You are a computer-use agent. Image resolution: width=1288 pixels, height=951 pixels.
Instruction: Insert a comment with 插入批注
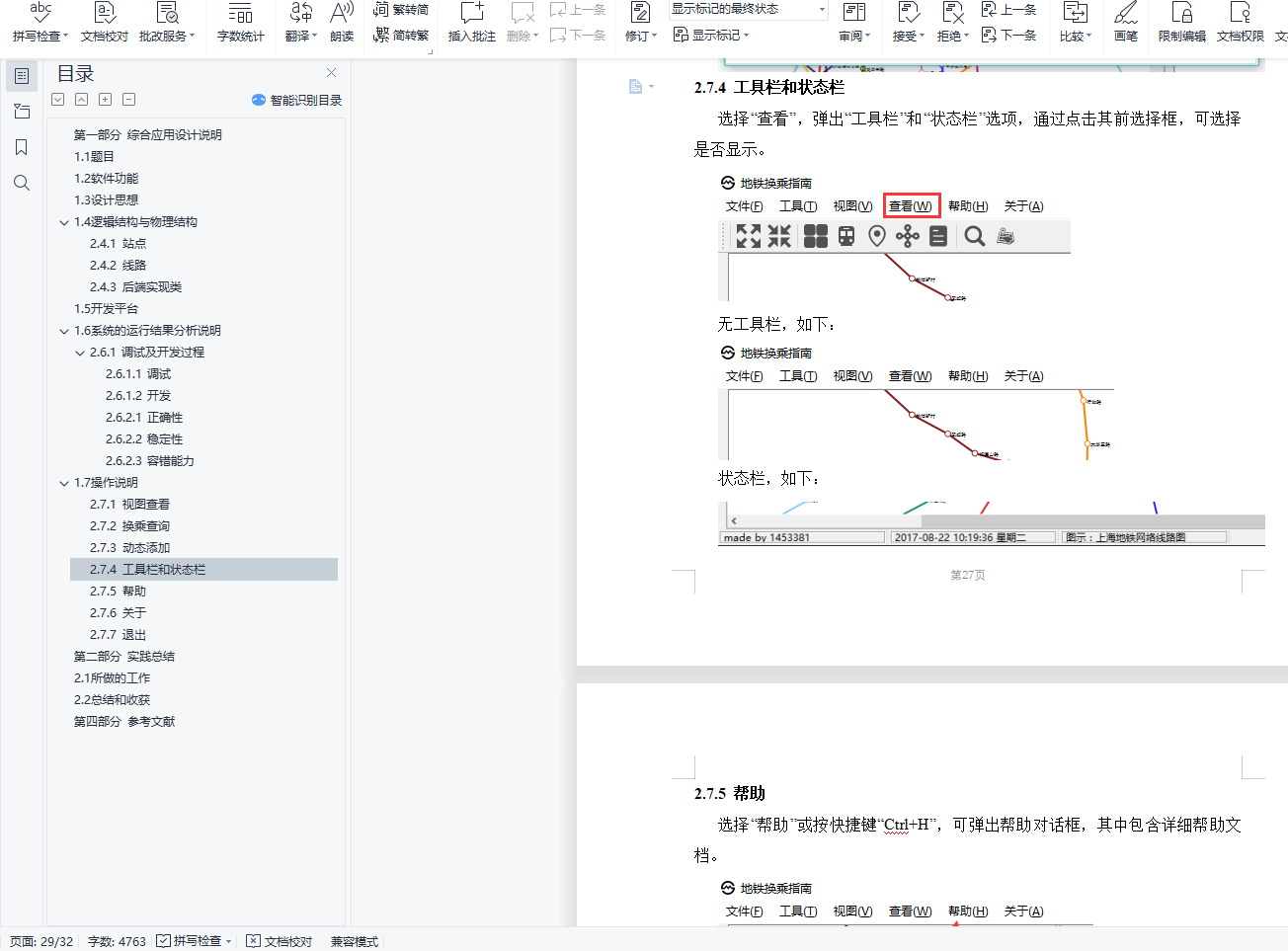coord(472,23)
